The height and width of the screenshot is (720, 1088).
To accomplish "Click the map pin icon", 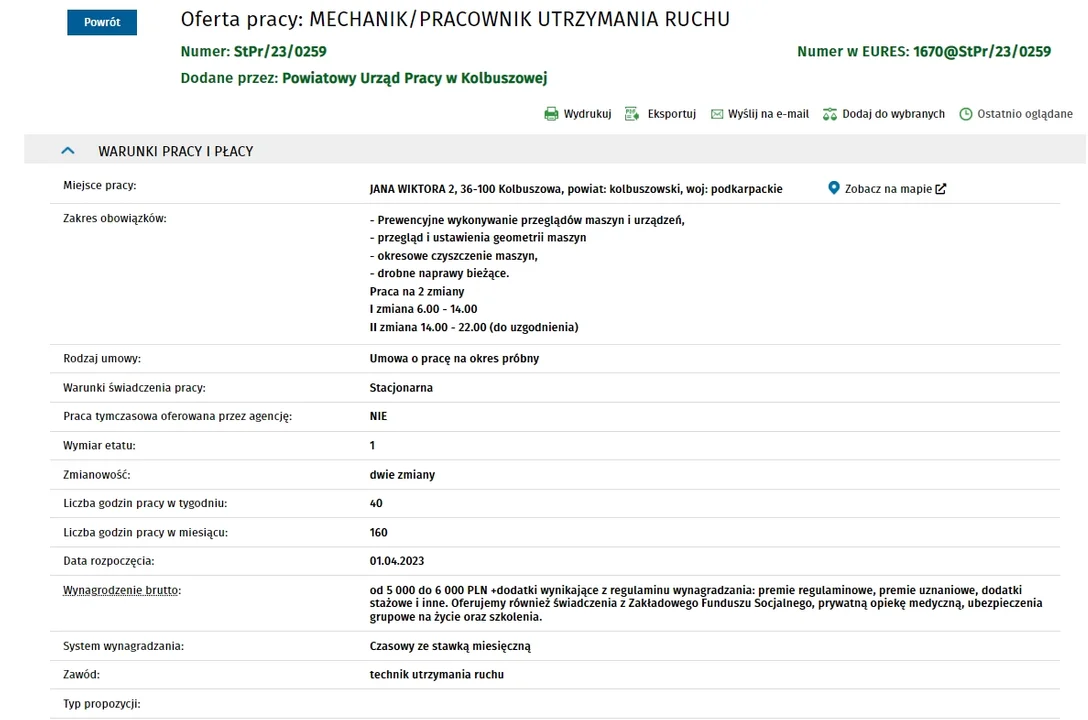I will [834, 188].
